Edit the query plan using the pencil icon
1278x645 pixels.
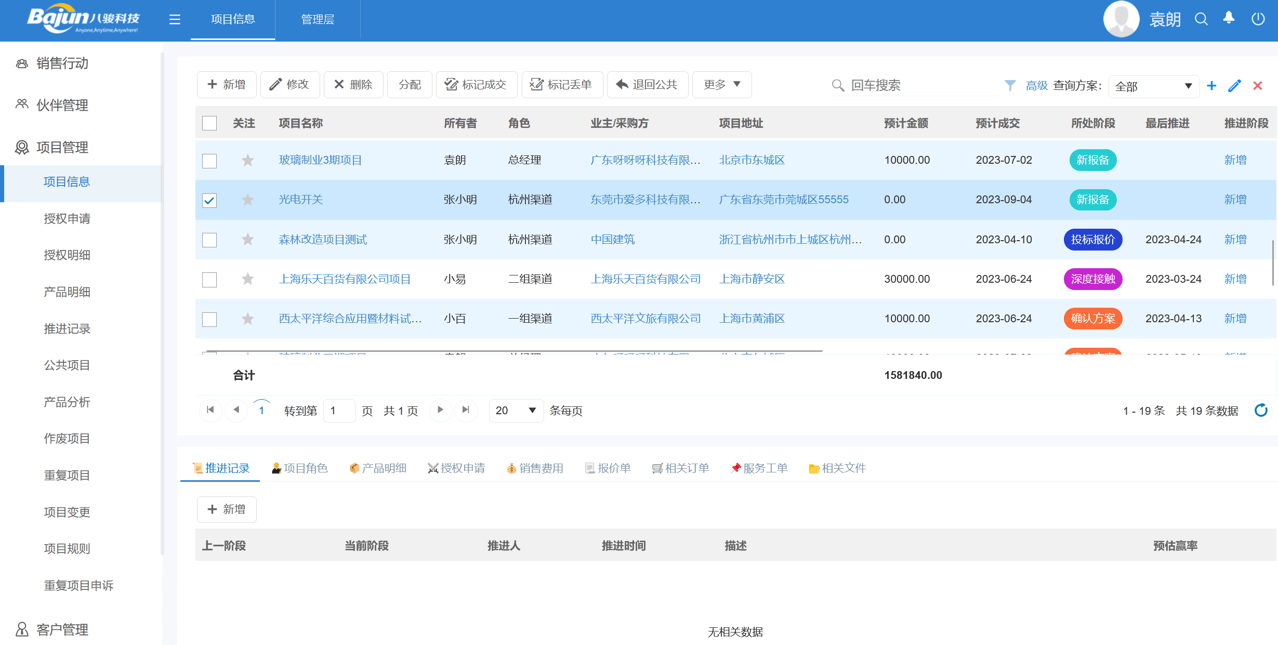tap(1235, 86)
